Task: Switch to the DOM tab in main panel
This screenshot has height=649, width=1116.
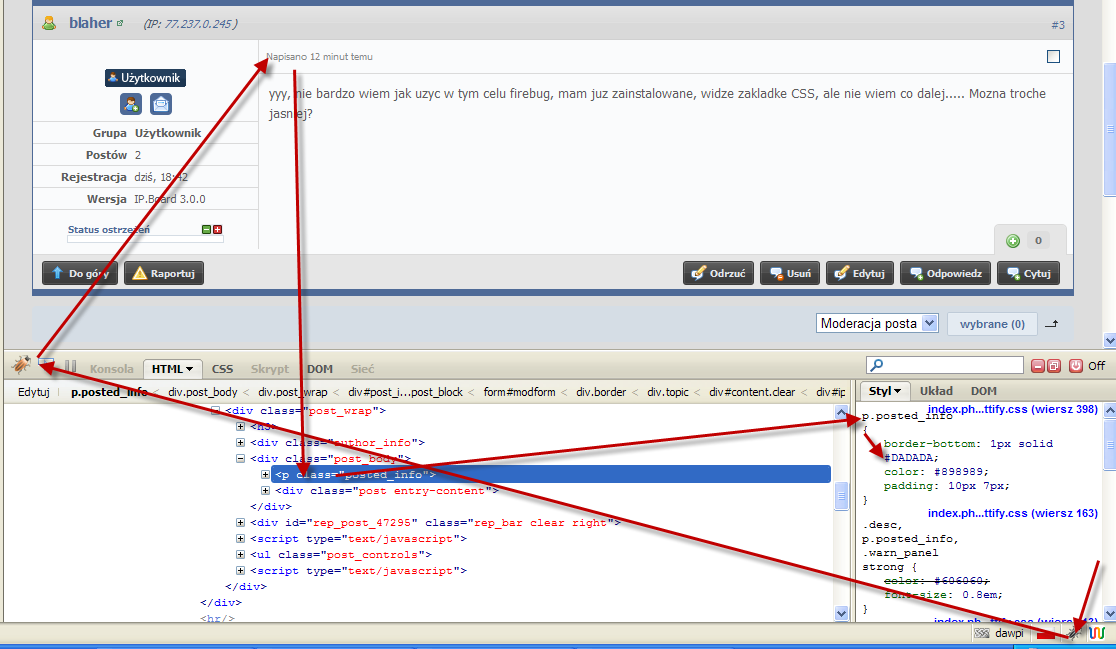Action: tap(320, 369)
